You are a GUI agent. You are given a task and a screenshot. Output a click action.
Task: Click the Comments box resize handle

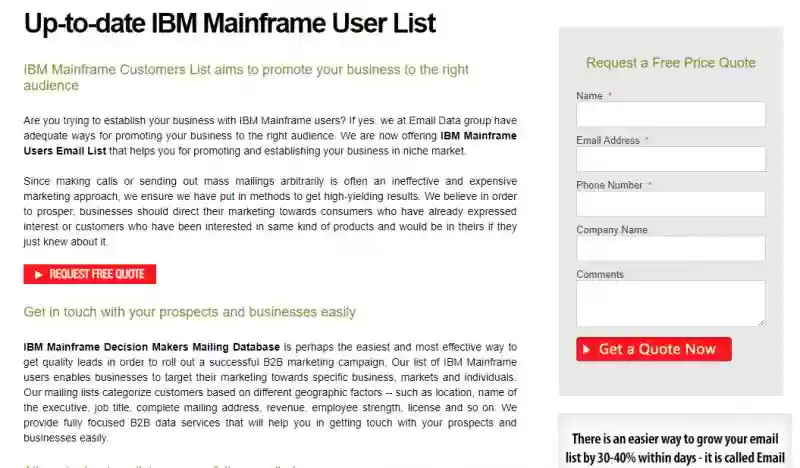tap(761, 323)
